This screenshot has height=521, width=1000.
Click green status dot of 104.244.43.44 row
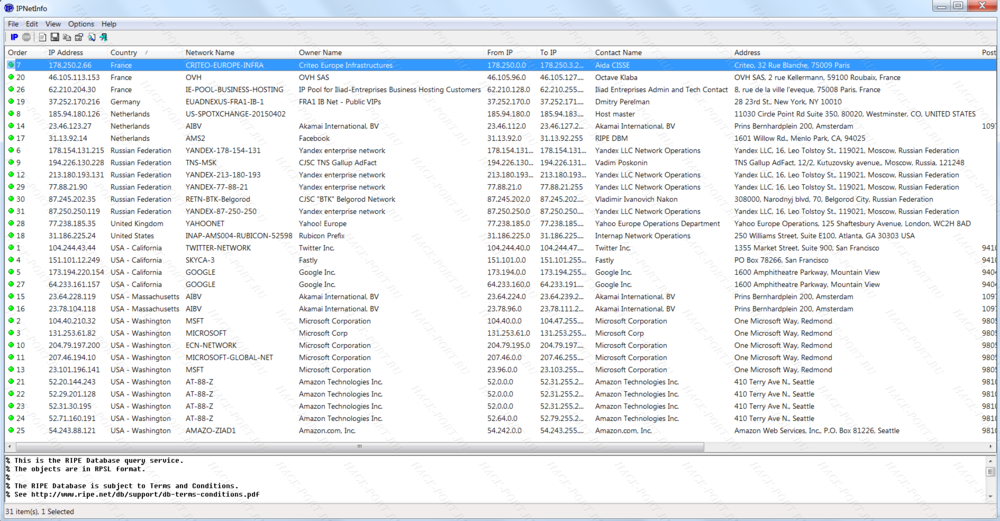tap(11, 247)
